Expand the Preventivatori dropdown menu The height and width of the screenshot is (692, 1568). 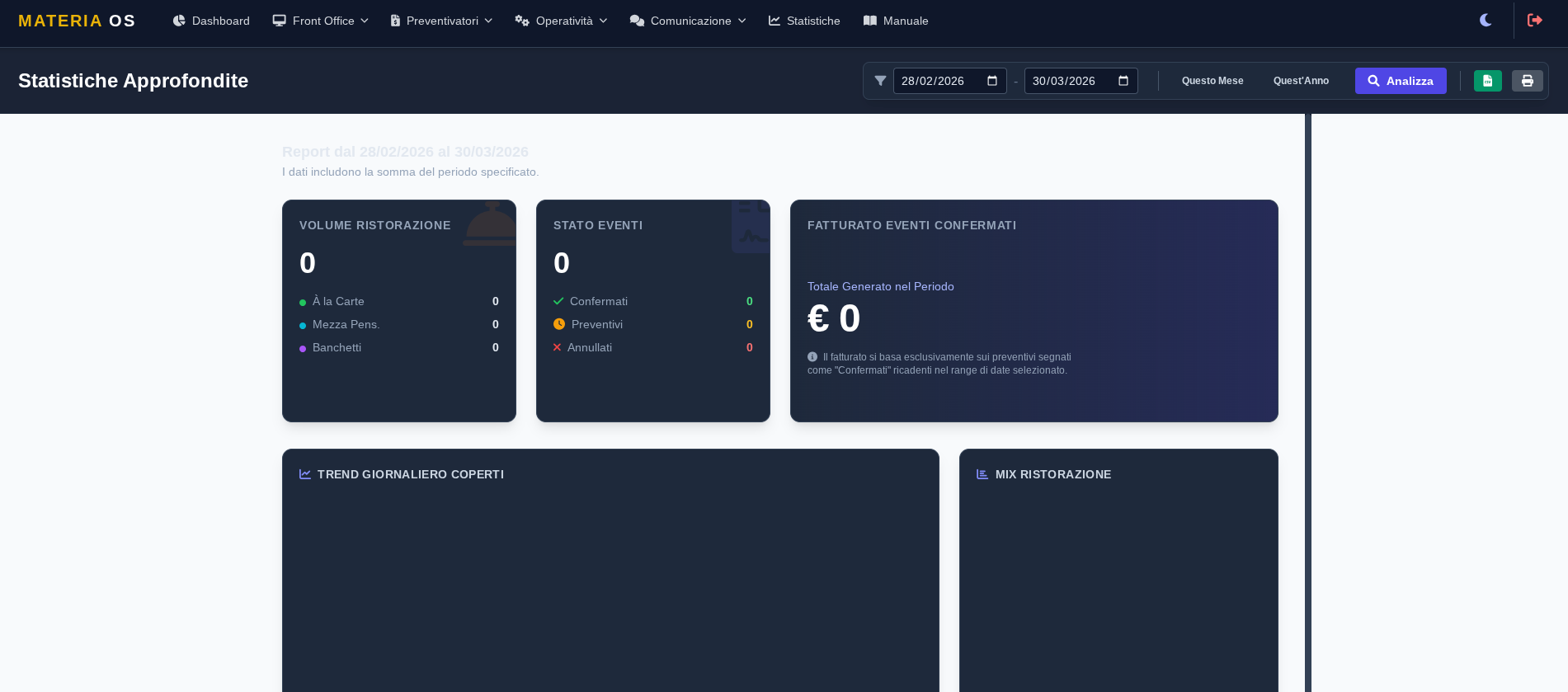pyautogui.click(x=441, y=21)
